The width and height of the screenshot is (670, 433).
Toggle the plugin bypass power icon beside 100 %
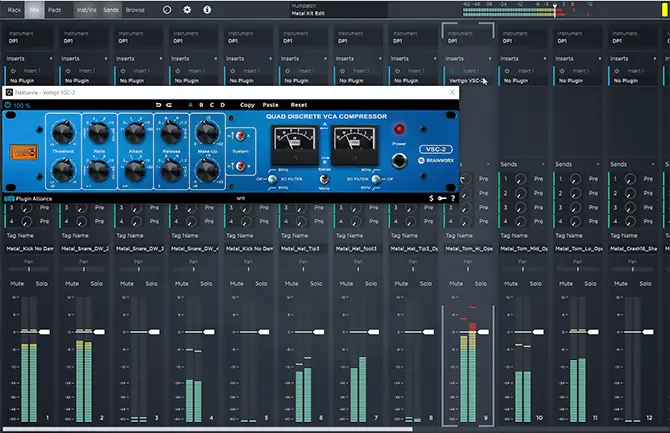coord(8,105)
